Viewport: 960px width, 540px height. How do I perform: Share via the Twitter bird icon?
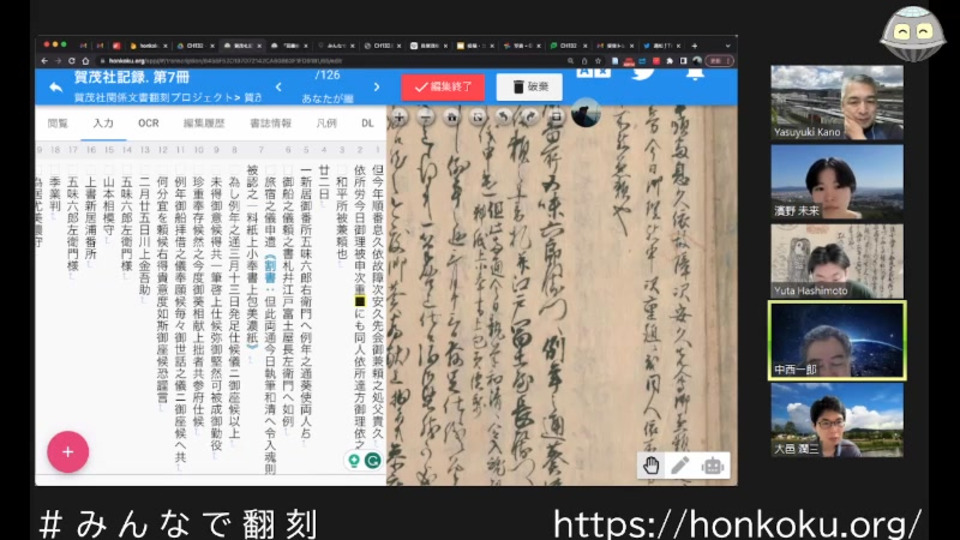643,73
